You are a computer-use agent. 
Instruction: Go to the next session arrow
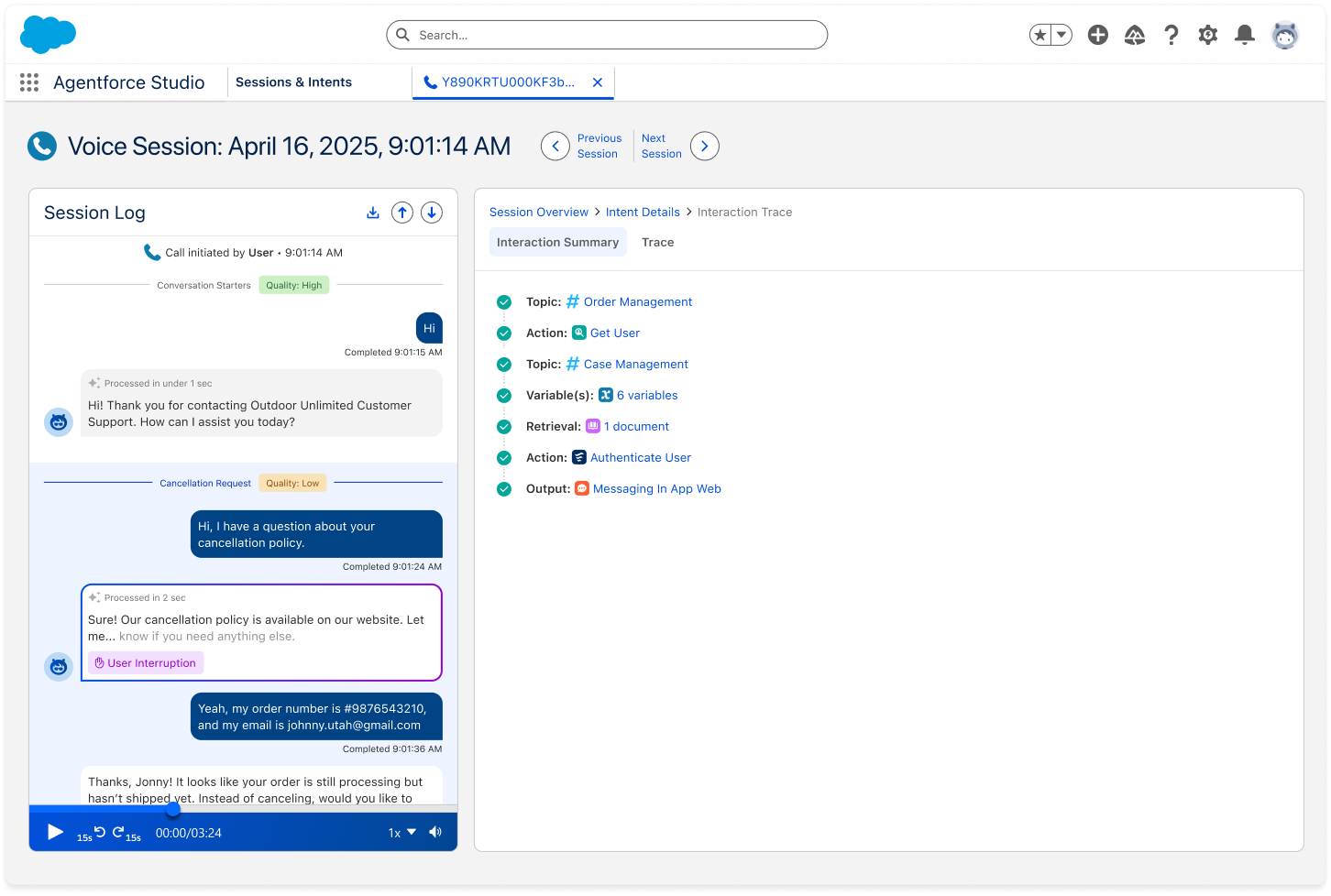point(705,146)
